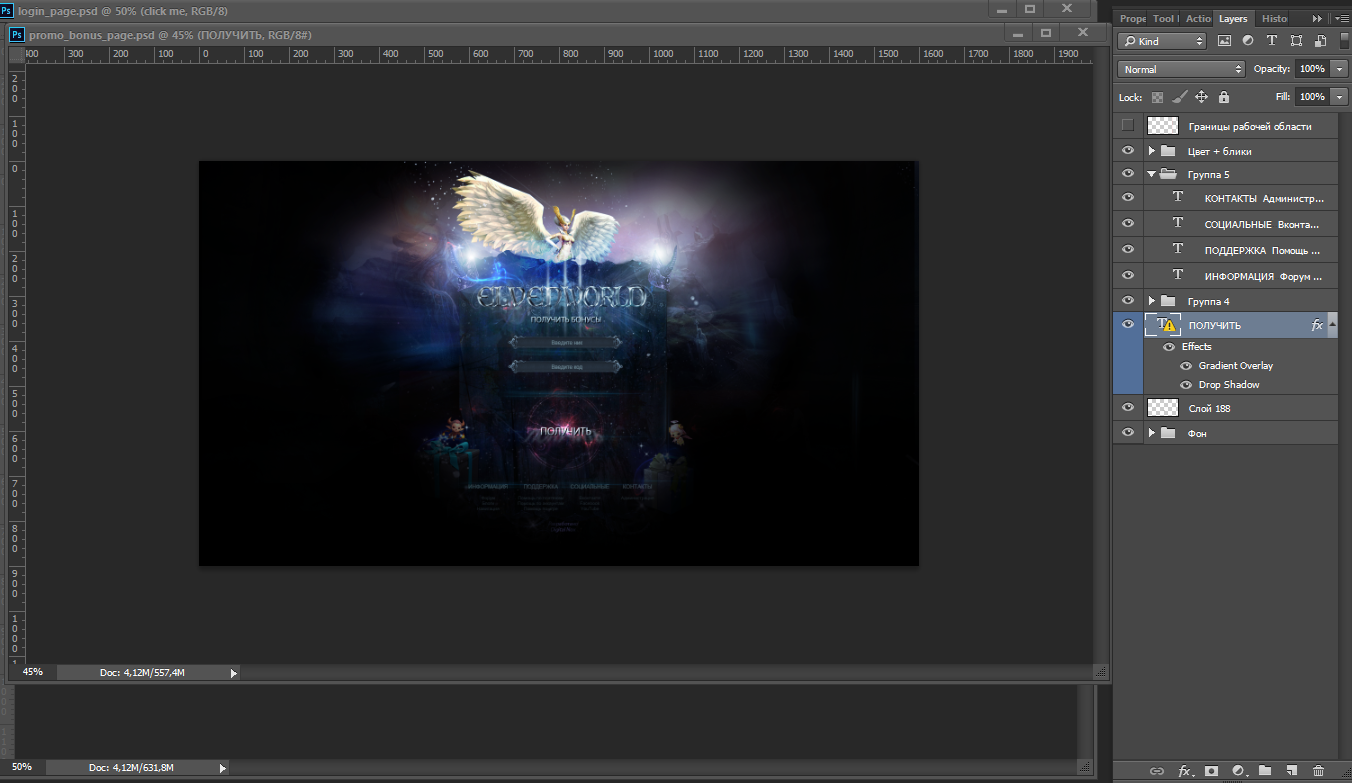Click fx badge on ПОЛУЧИТЬ layer
Screen dimensions: 1352x783
pyautogui.click(x=1317, y=325)
